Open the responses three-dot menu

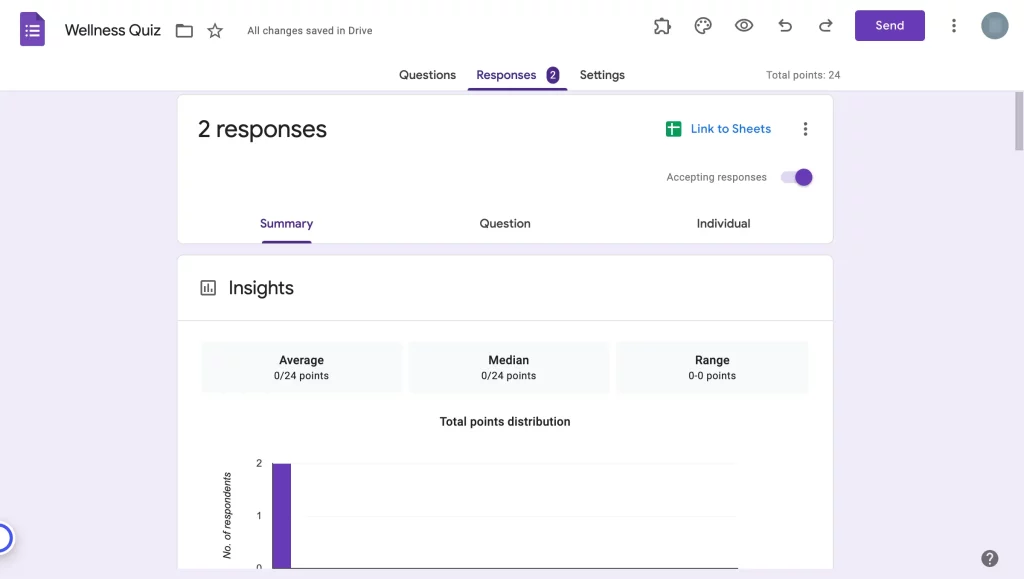click(x=806, y=128)
